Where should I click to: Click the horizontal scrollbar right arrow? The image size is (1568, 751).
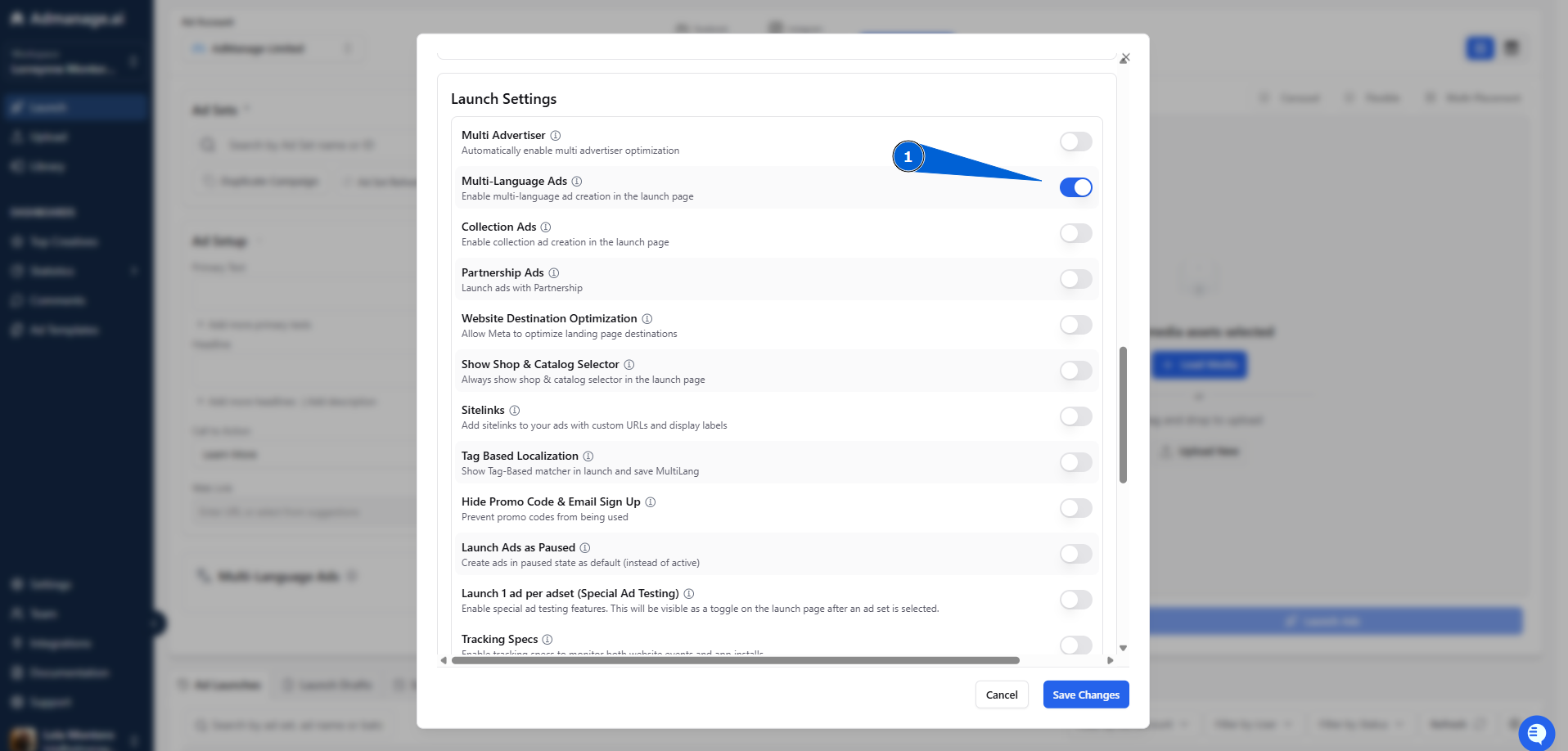1111,660
